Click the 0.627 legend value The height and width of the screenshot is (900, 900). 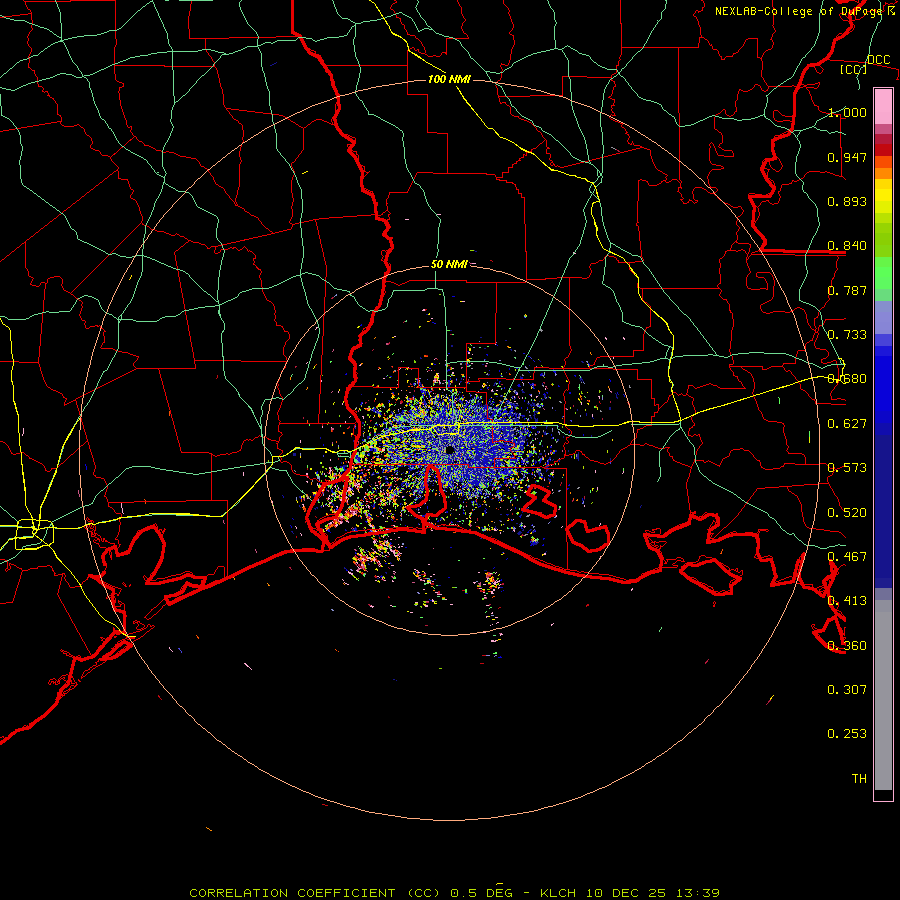click(847, 424)
